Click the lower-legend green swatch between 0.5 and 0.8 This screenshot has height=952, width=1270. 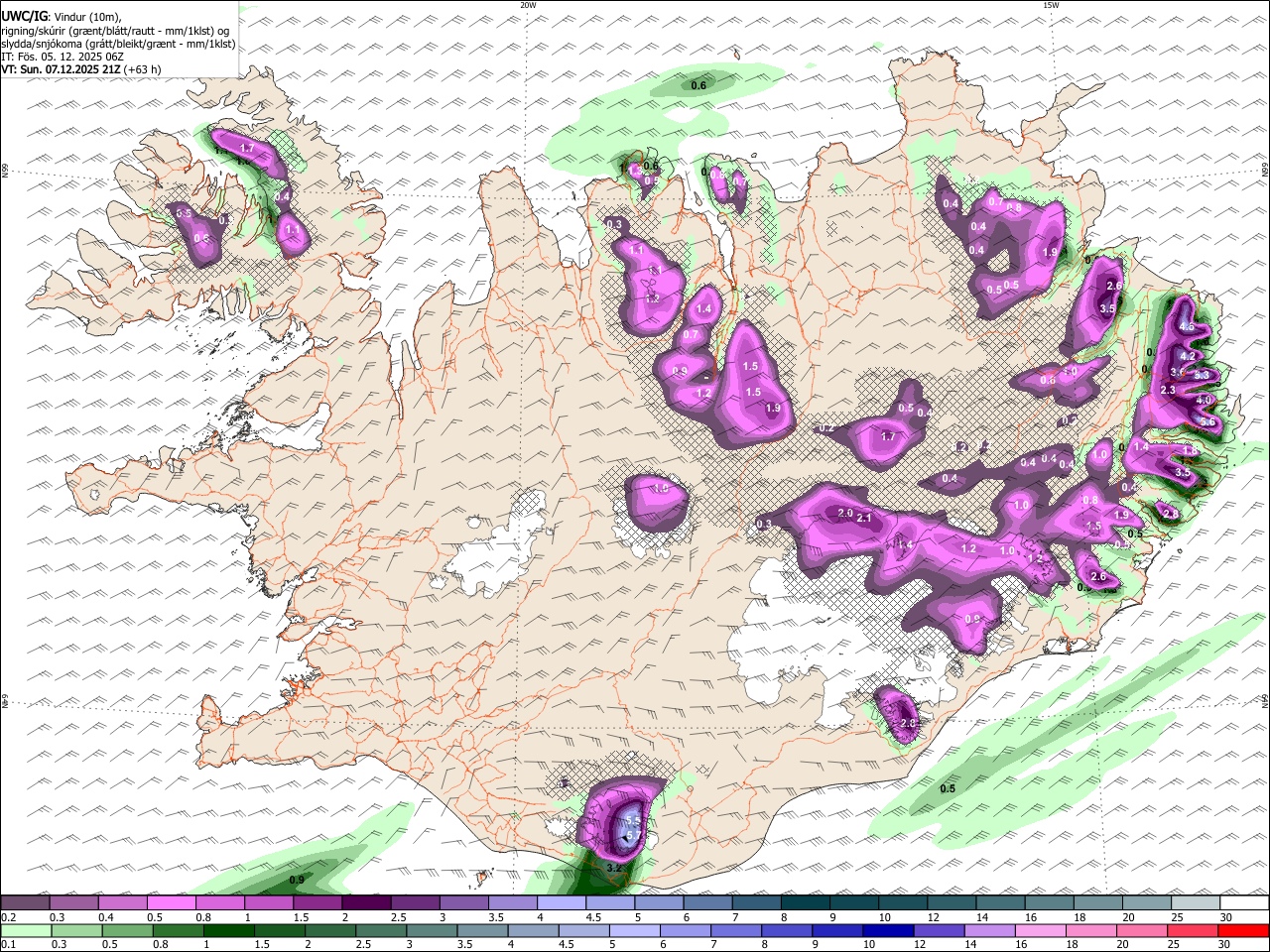[x=127, y=931]
